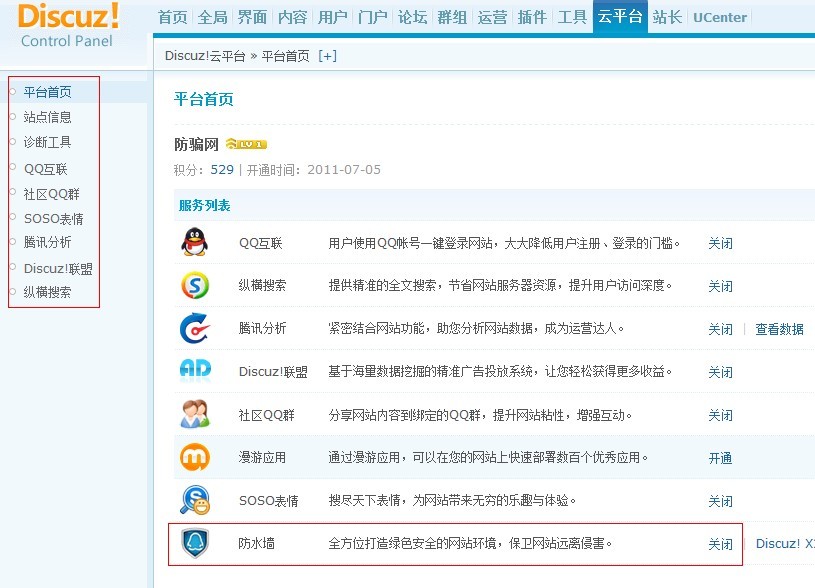Image resolution: width=815 pixels, height=588 pixels.
Task: Click the description starting 紧密结合网站功能
Action: pos(476,329)
